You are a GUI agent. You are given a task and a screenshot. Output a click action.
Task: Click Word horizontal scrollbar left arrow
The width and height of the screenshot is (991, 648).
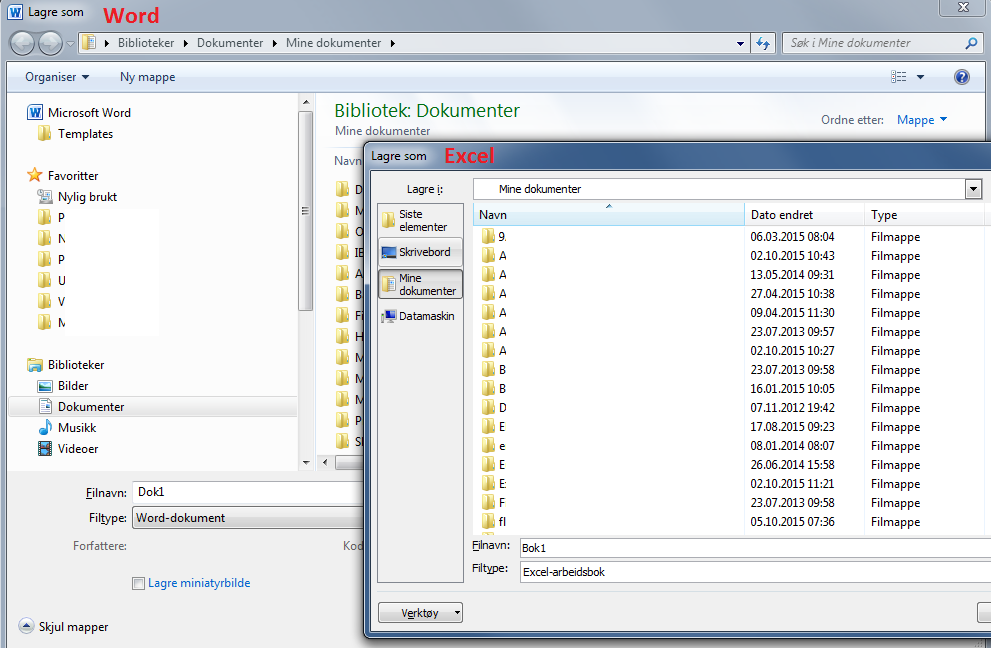(325, 463)
